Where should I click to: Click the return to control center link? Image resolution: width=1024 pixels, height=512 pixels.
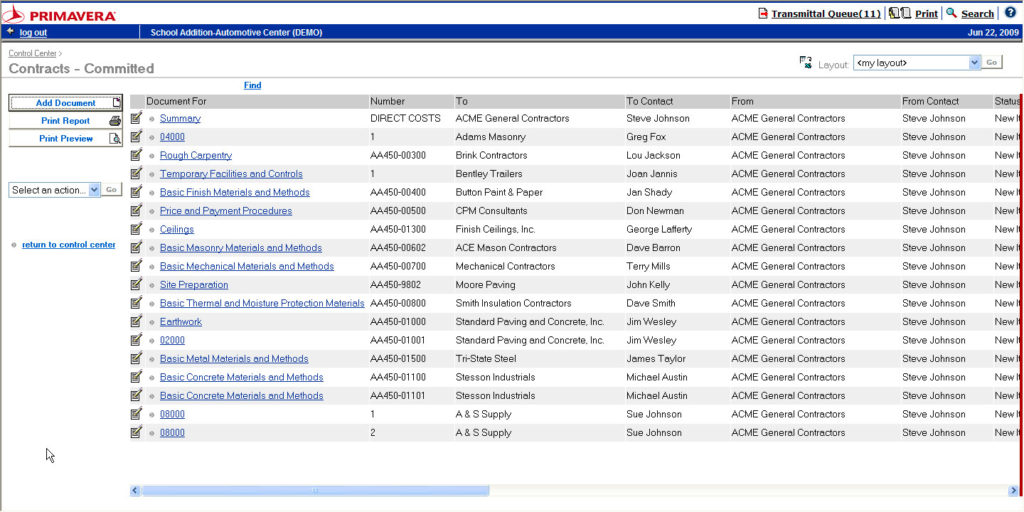pos(68,245)
